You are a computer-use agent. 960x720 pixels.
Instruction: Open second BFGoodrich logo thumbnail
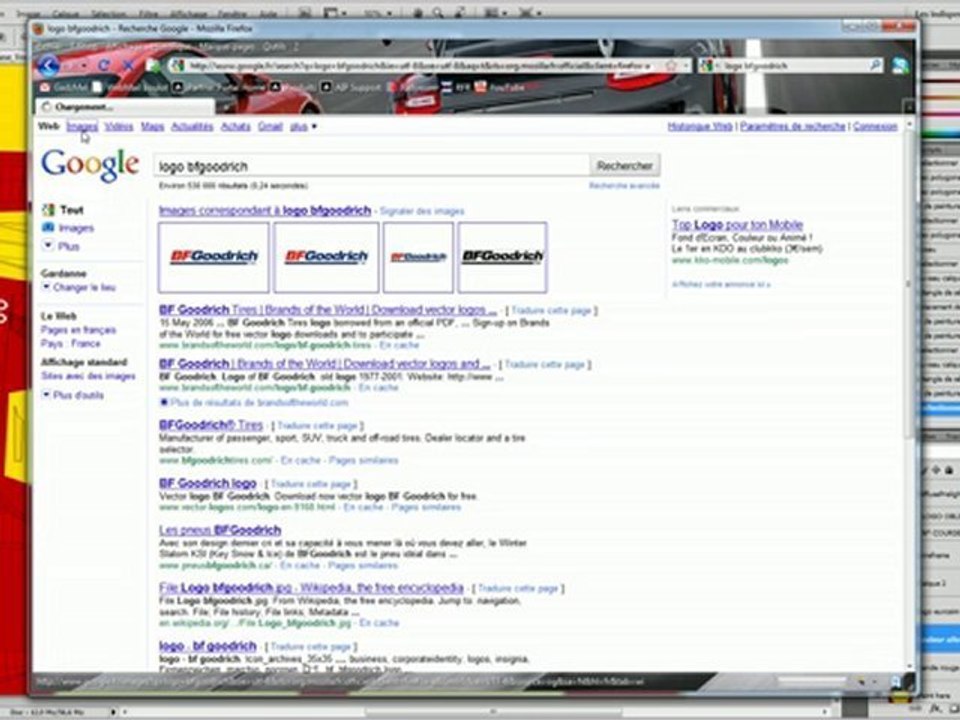pyautogui.click(x=326, y=257)
